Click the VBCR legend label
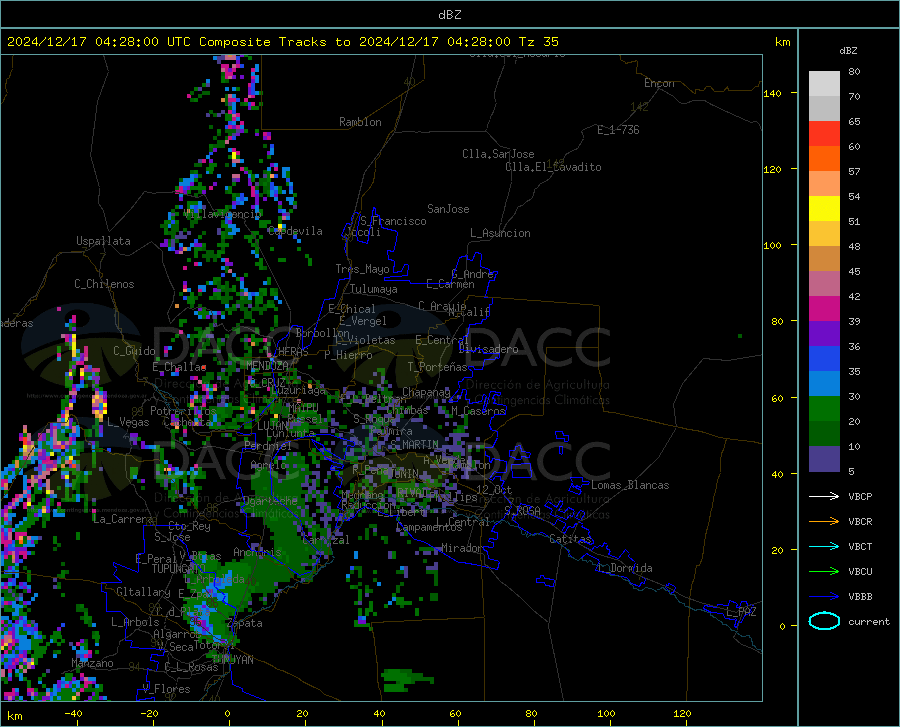The height and width of the screenshot is (727, 900). click(860, 522)
